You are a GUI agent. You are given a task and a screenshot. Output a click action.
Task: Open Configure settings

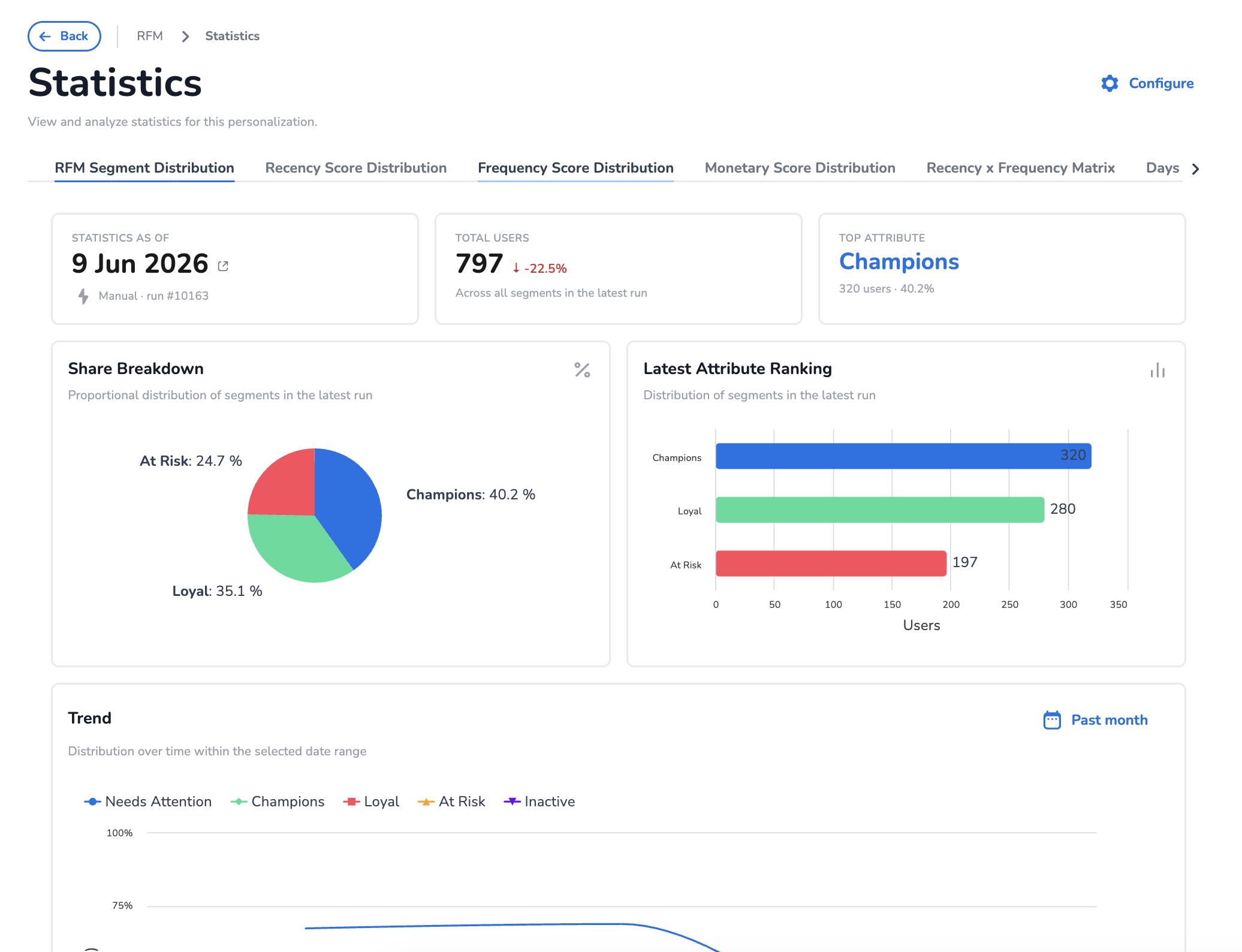(x=1147, y=83)
